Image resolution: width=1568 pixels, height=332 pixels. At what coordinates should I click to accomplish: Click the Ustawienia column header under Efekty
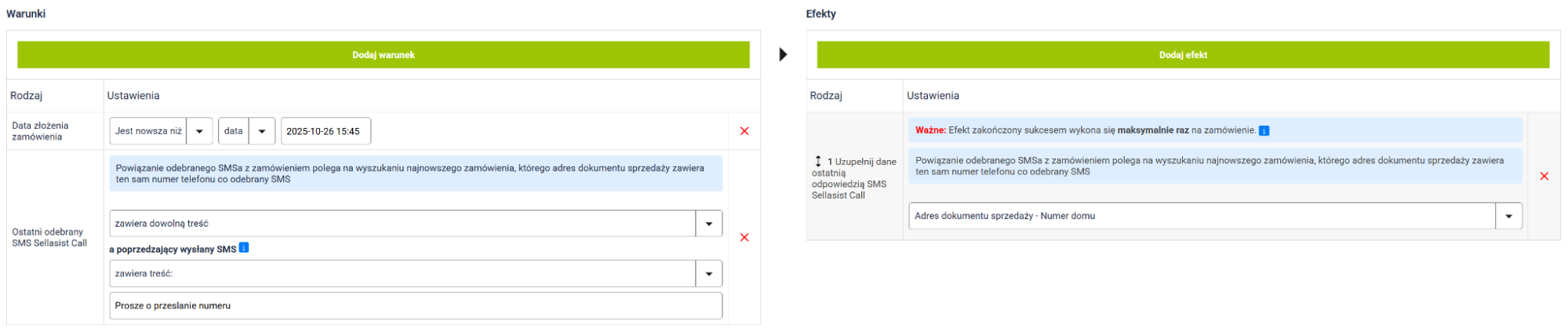point(933,96)
